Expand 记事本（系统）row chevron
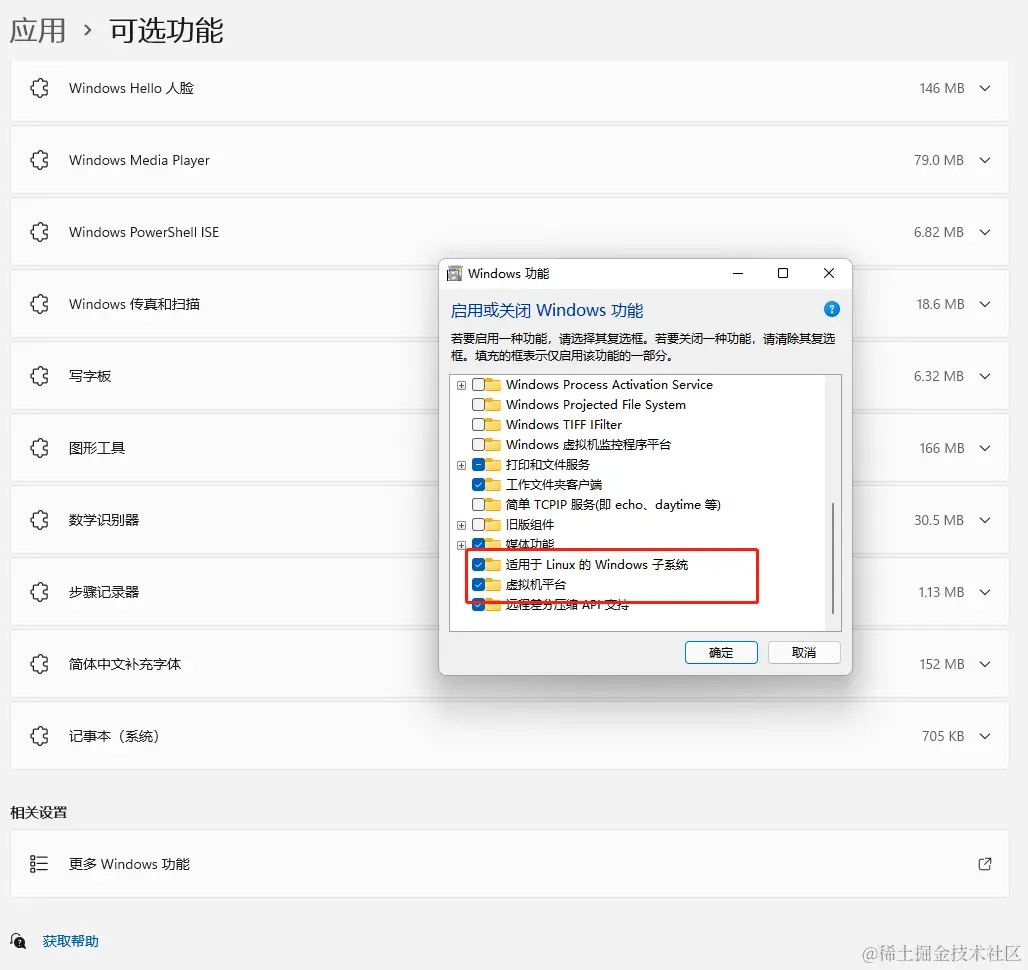The image size is (1028, 970). tap(985, 737)
